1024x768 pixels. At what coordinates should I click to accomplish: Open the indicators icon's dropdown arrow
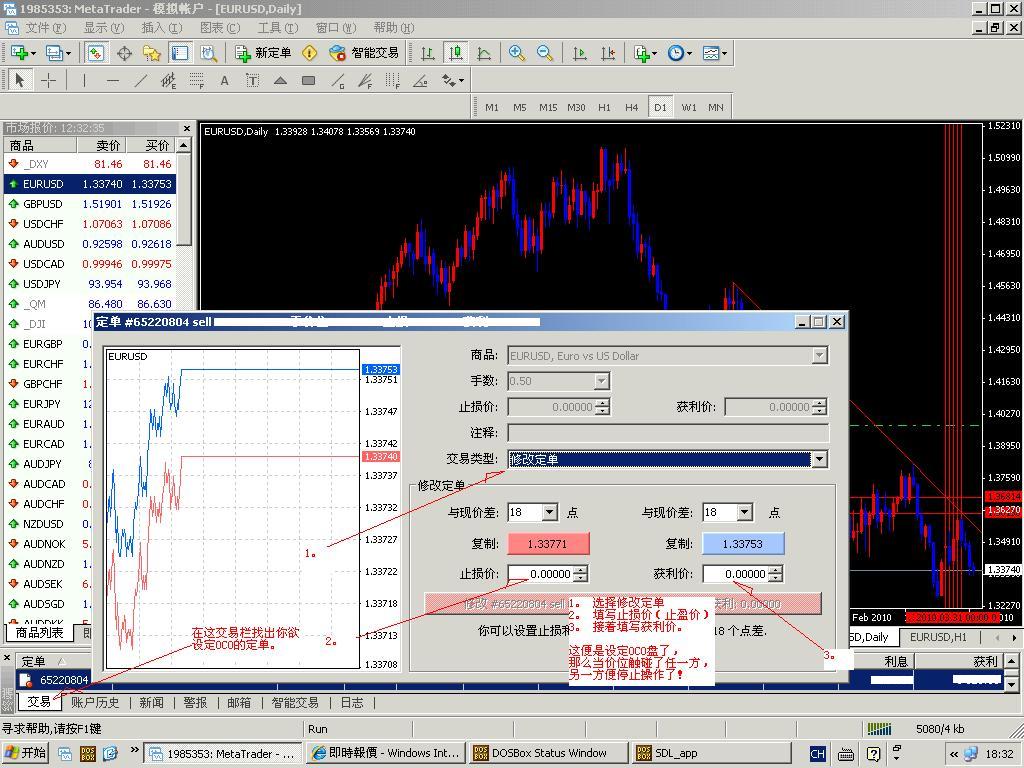click(x=654, y=54)
